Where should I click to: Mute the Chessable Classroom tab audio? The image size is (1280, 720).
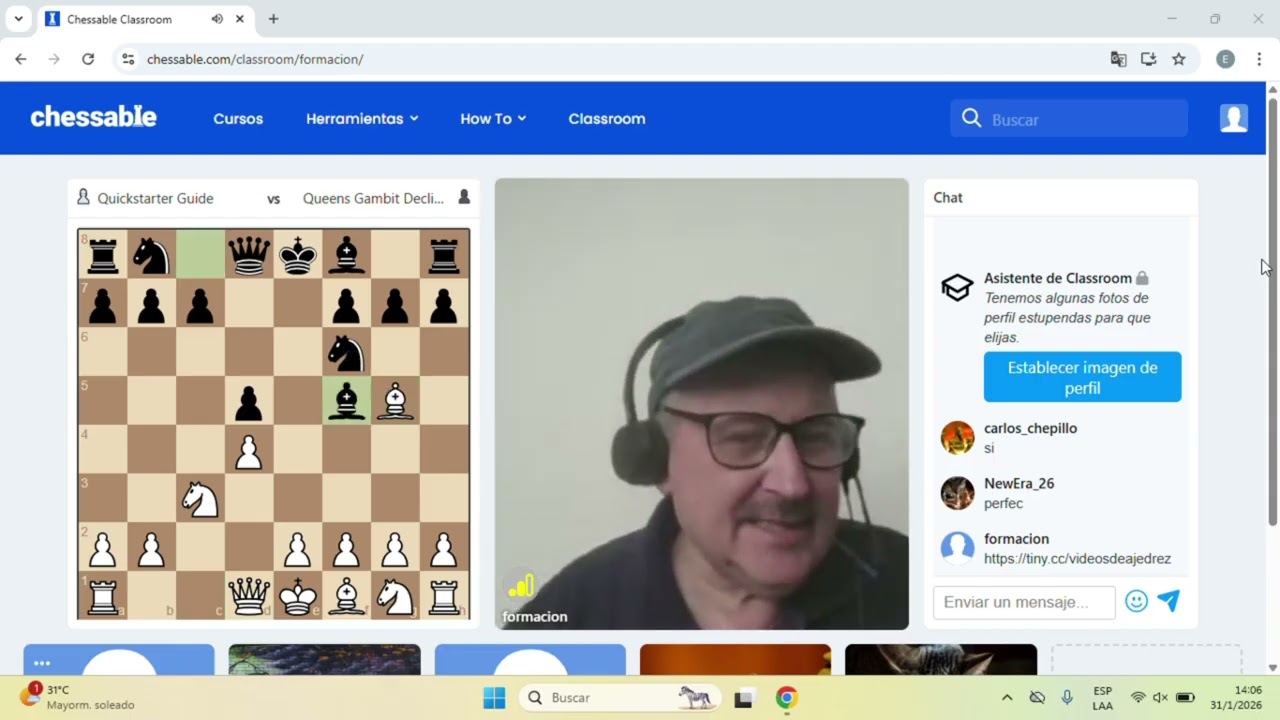217,19
